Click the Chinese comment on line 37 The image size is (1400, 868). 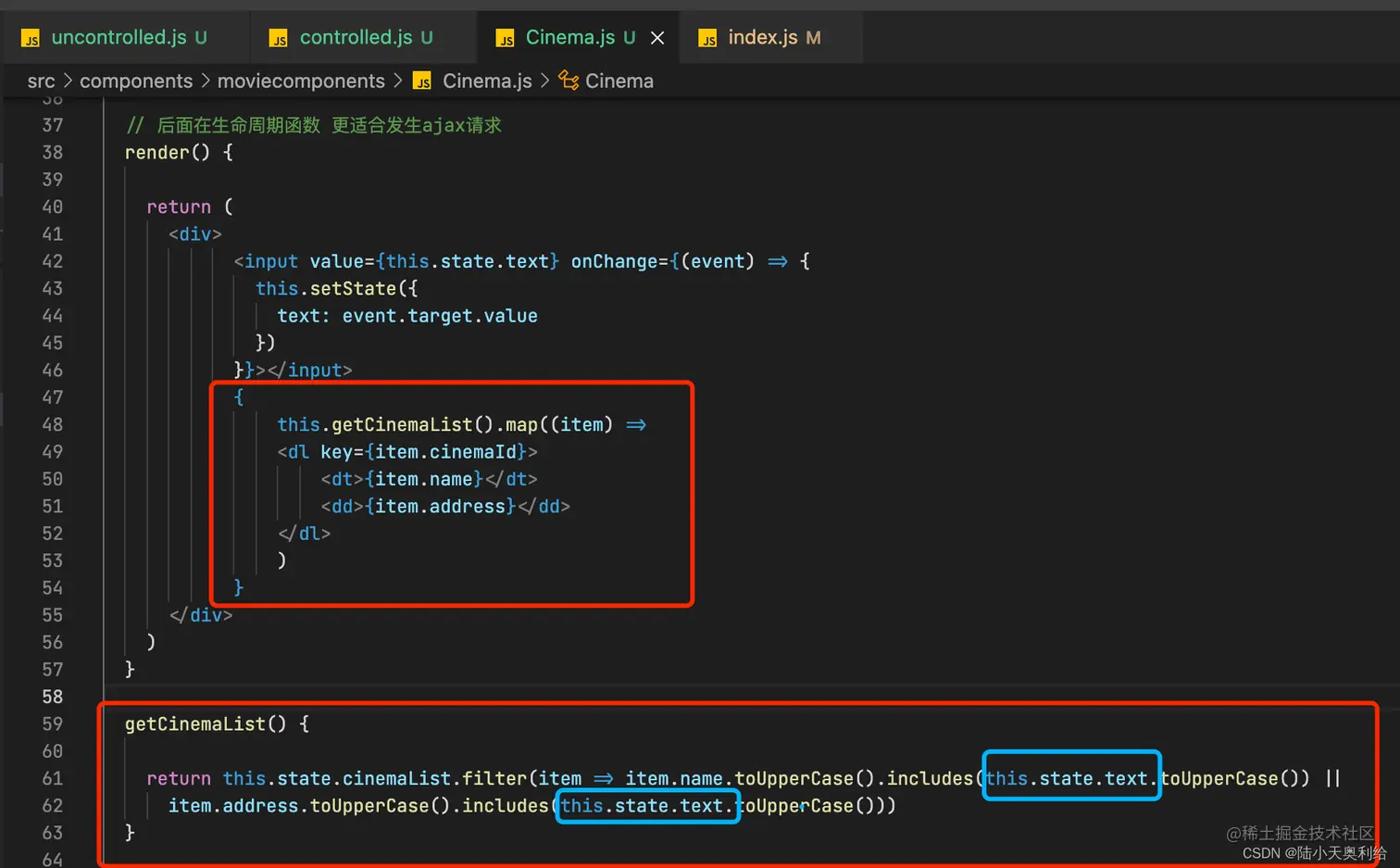(314, 125)
